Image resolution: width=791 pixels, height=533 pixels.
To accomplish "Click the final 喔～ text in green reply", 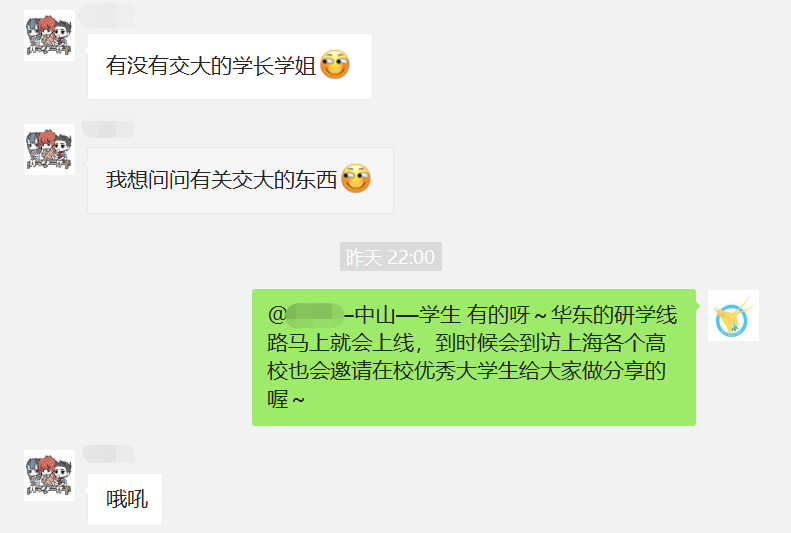I will (x=286, y=400).
